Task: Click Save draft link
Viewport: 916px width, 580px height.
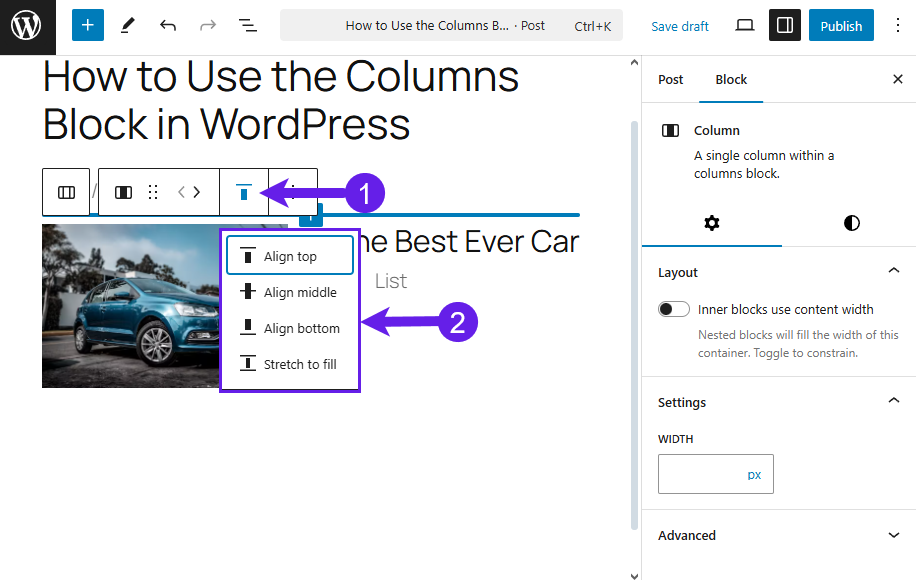Action: click(x=680, y=26)
